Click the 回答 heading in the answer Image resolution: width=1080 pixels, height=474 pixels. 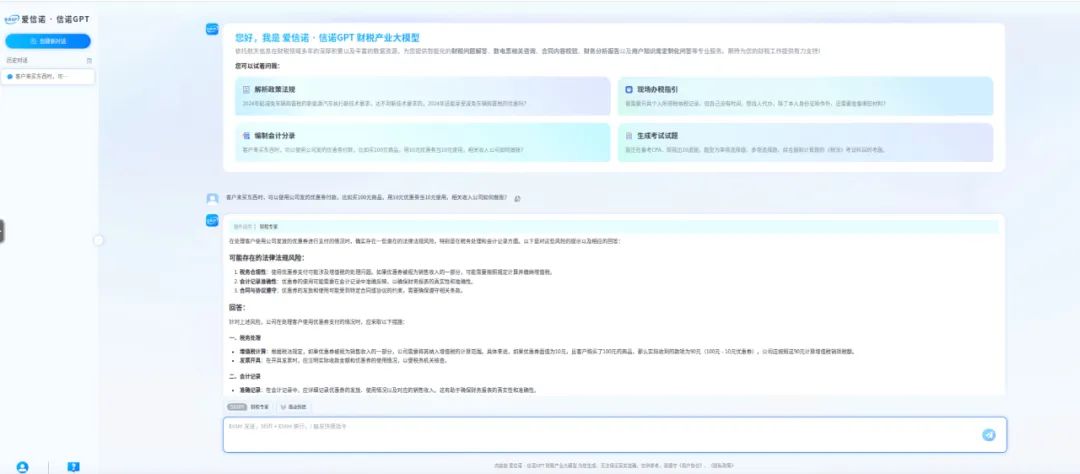237,307
